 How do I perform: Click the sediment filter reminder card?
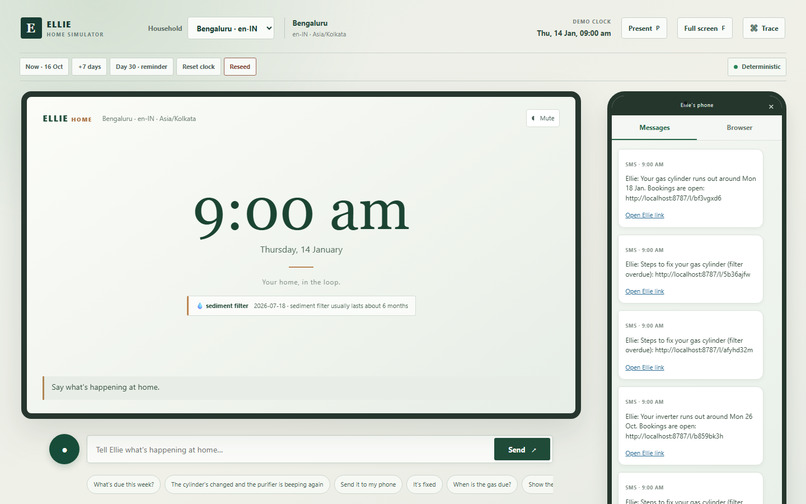(x=301, y=305)
